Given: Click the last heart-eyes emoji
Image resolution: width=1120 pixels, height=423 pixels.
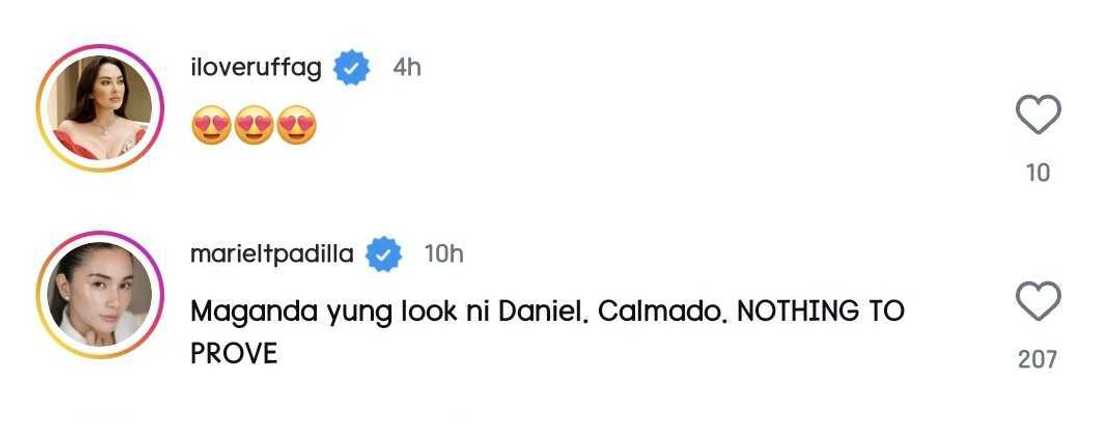Looking at the screenshot, I should (x=297, y=128).
